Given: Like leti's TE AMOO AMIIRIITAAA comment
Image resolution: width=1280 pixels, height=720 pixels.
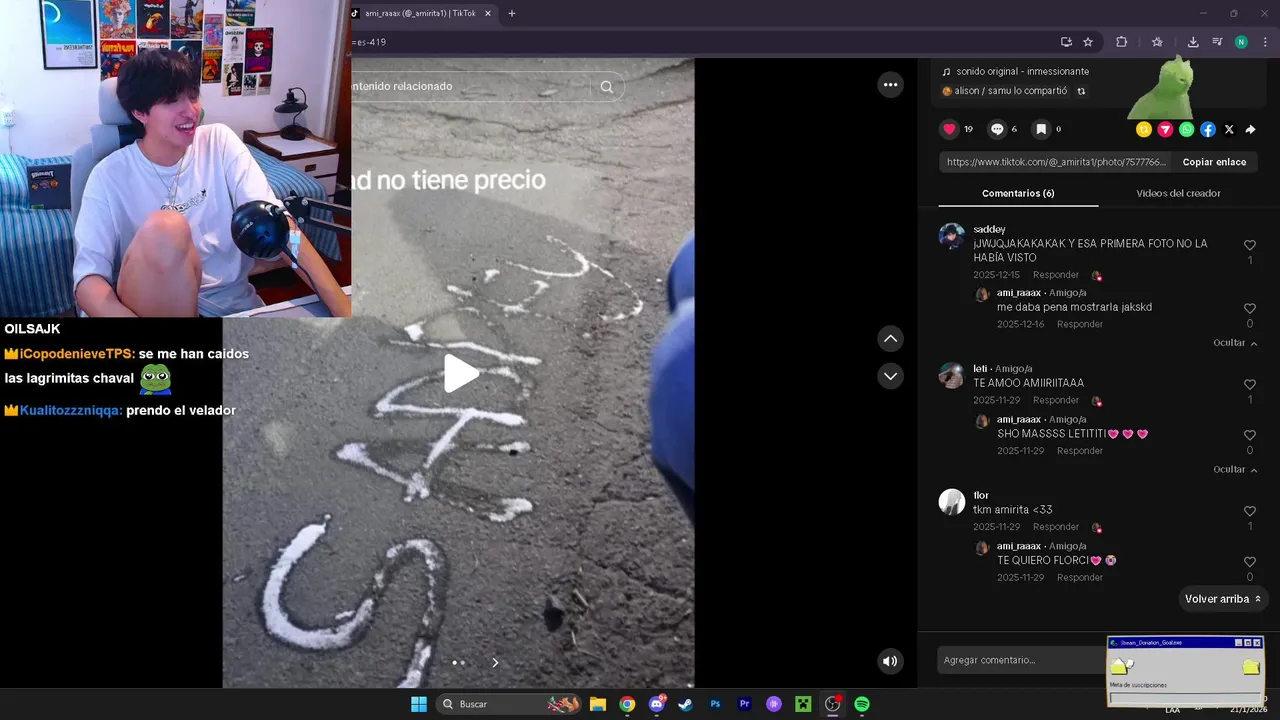Looking at the screenshot, I should click(x=1250, y=385).
